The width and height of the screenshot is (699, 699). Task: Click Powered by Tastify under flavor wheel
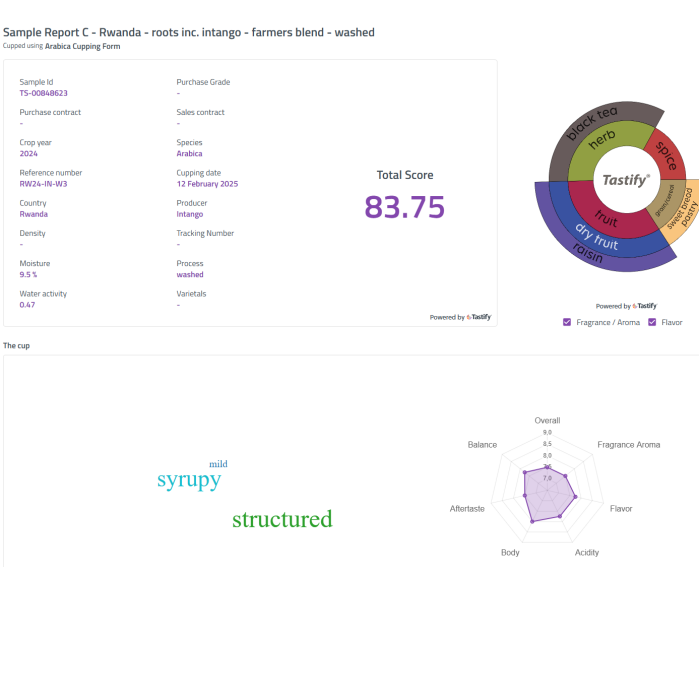pos(626,306)
